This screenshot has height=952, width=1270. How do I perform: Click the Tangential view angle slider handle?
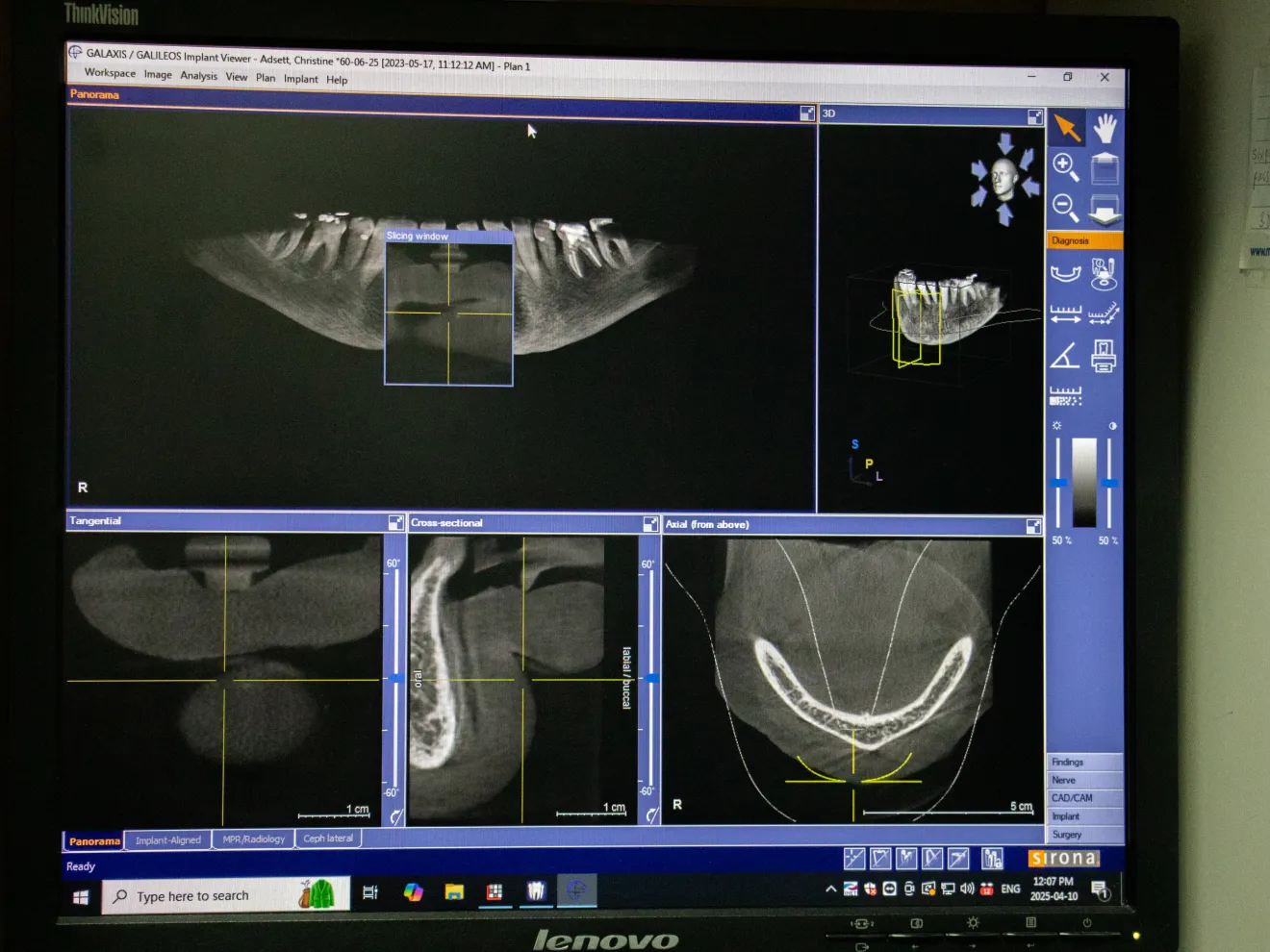click(395, 679)
